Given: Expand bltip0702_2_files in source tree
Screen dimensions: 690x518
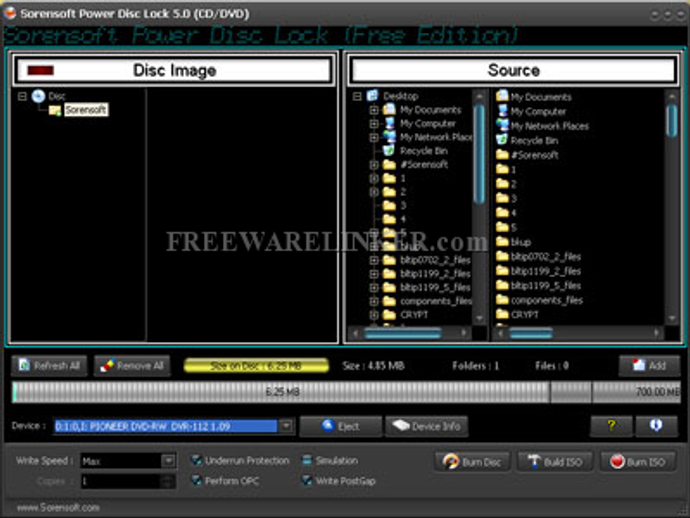Looking at the screenshot, I should point(374,260).
